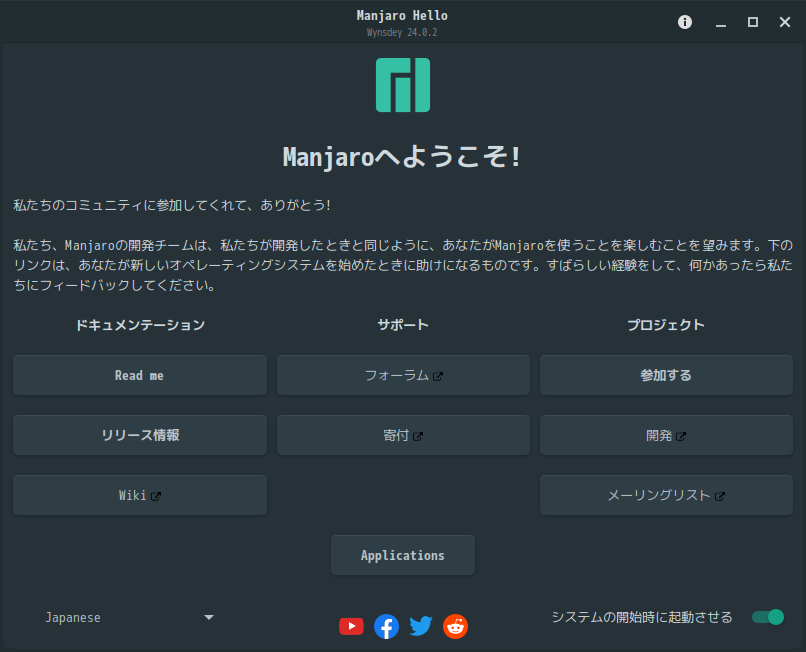This screenshot has width=806, height=652.
Task: Maximize the Manjaro Hello window
Action: [753, 22]
